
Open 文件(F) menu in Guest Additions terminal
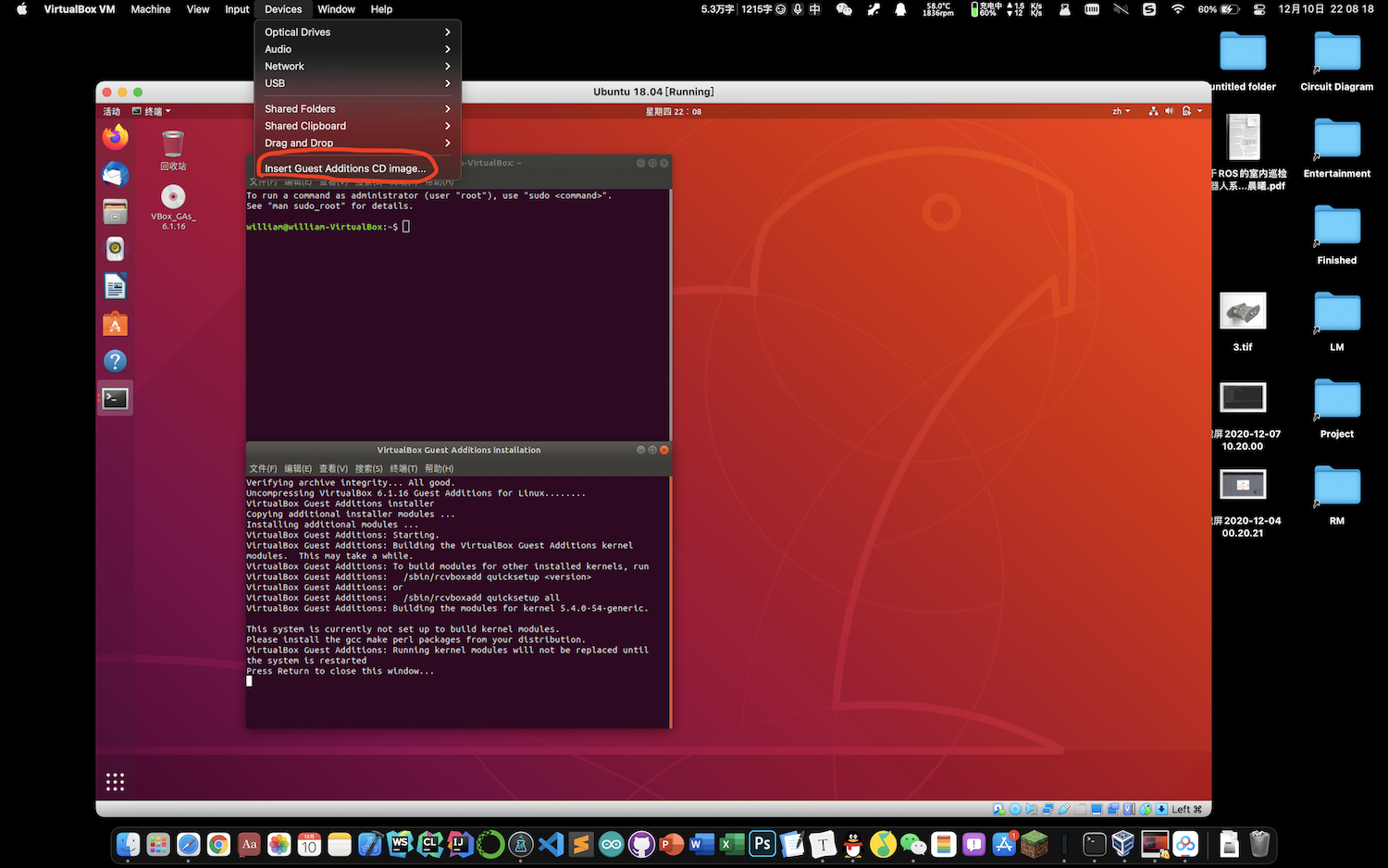click(x=263, y=468)
